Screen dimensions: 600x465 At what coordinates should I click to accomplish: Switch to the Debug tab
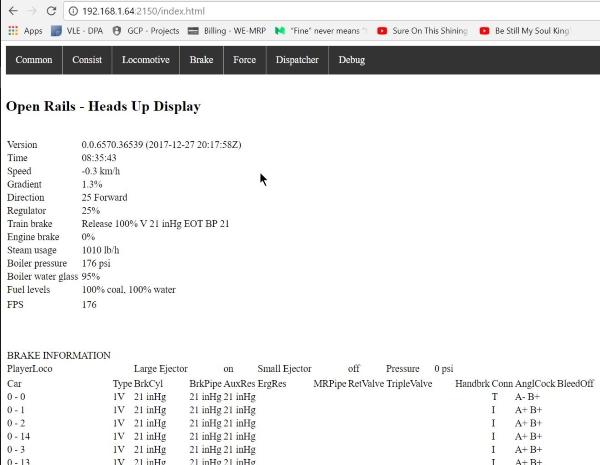352,60
